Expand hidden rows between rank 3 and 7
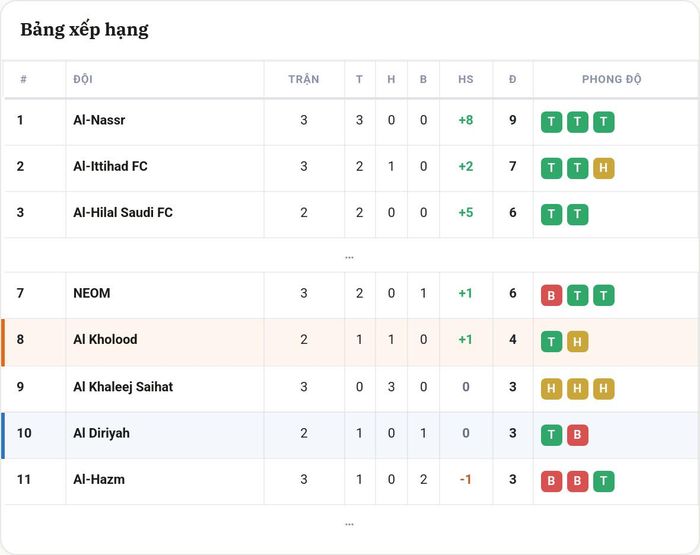Image resolution: width=700 pixels, height=555 pixels. (x=350, y=257)
